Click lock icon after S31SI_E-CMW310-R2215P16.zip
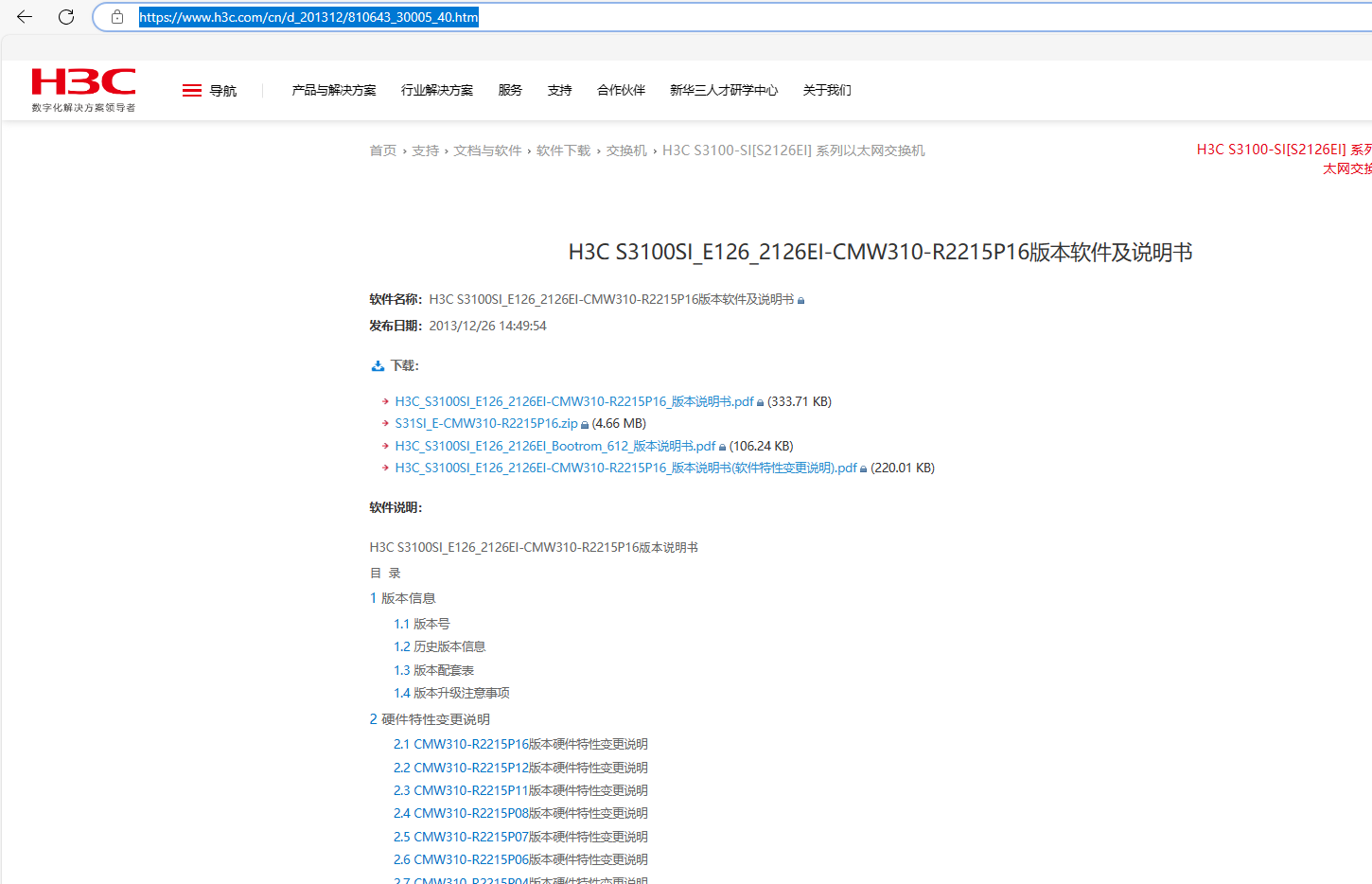 point(585,425)
